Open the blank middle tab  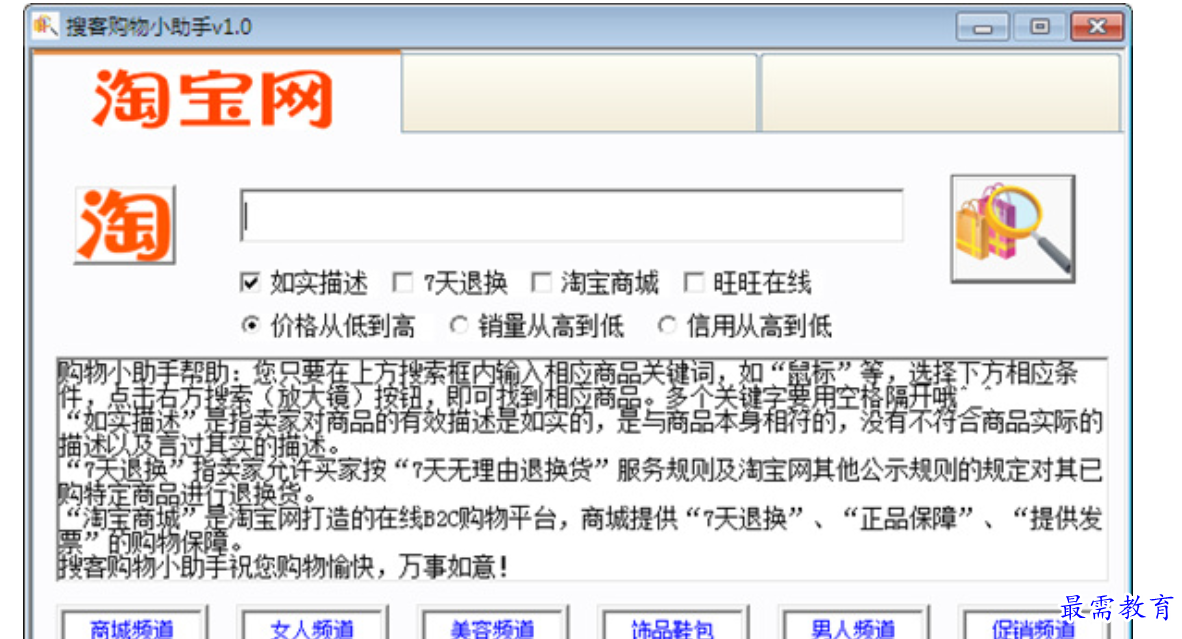579,92
